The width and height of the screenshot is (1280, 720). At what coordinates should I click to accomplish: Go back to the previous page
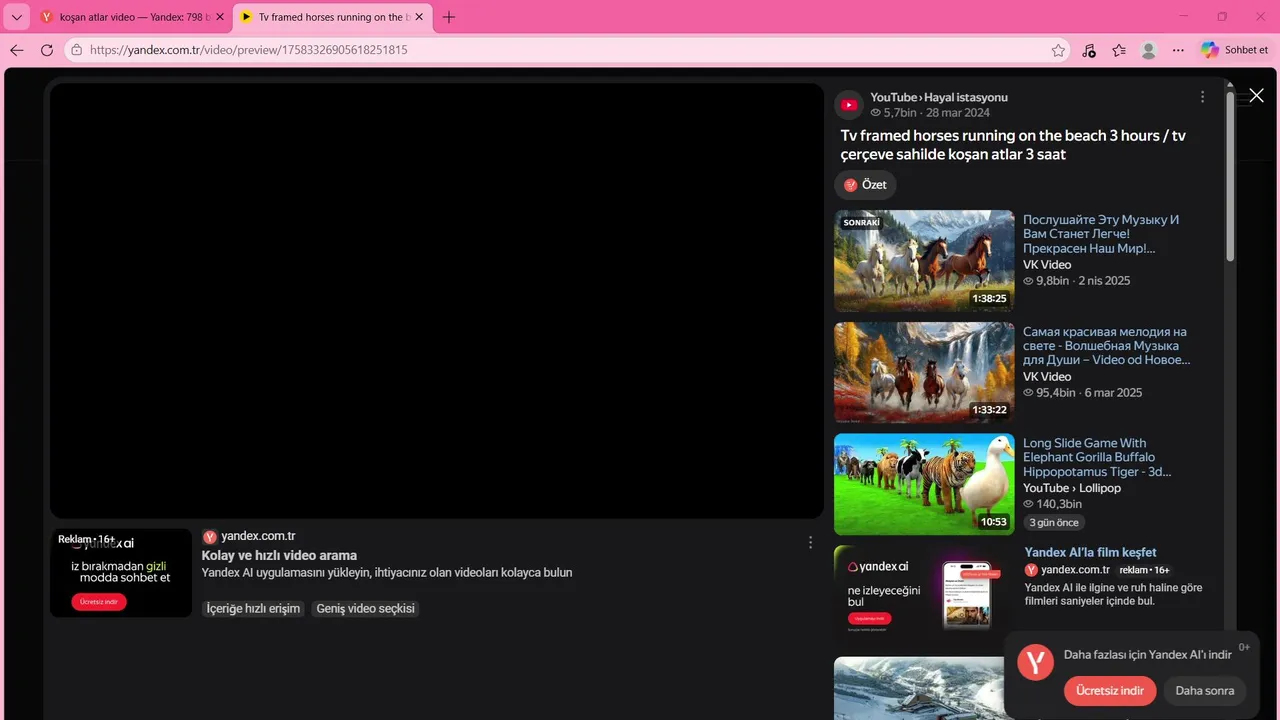coord(16,50)
